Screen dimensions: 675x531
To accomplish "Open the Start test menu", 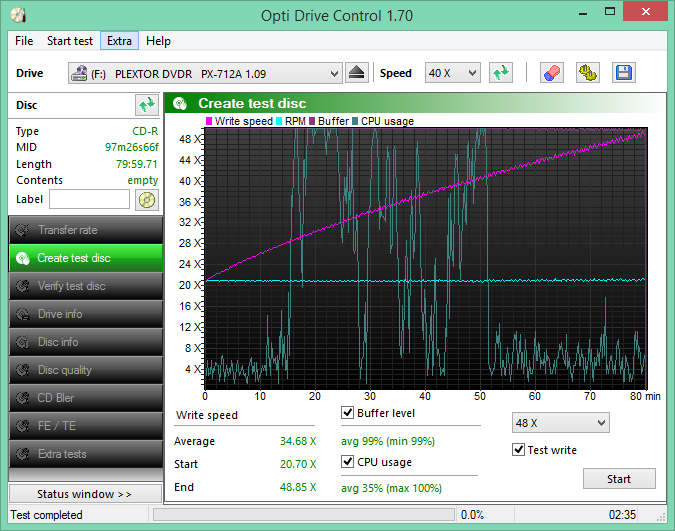I will click(70, 41).
